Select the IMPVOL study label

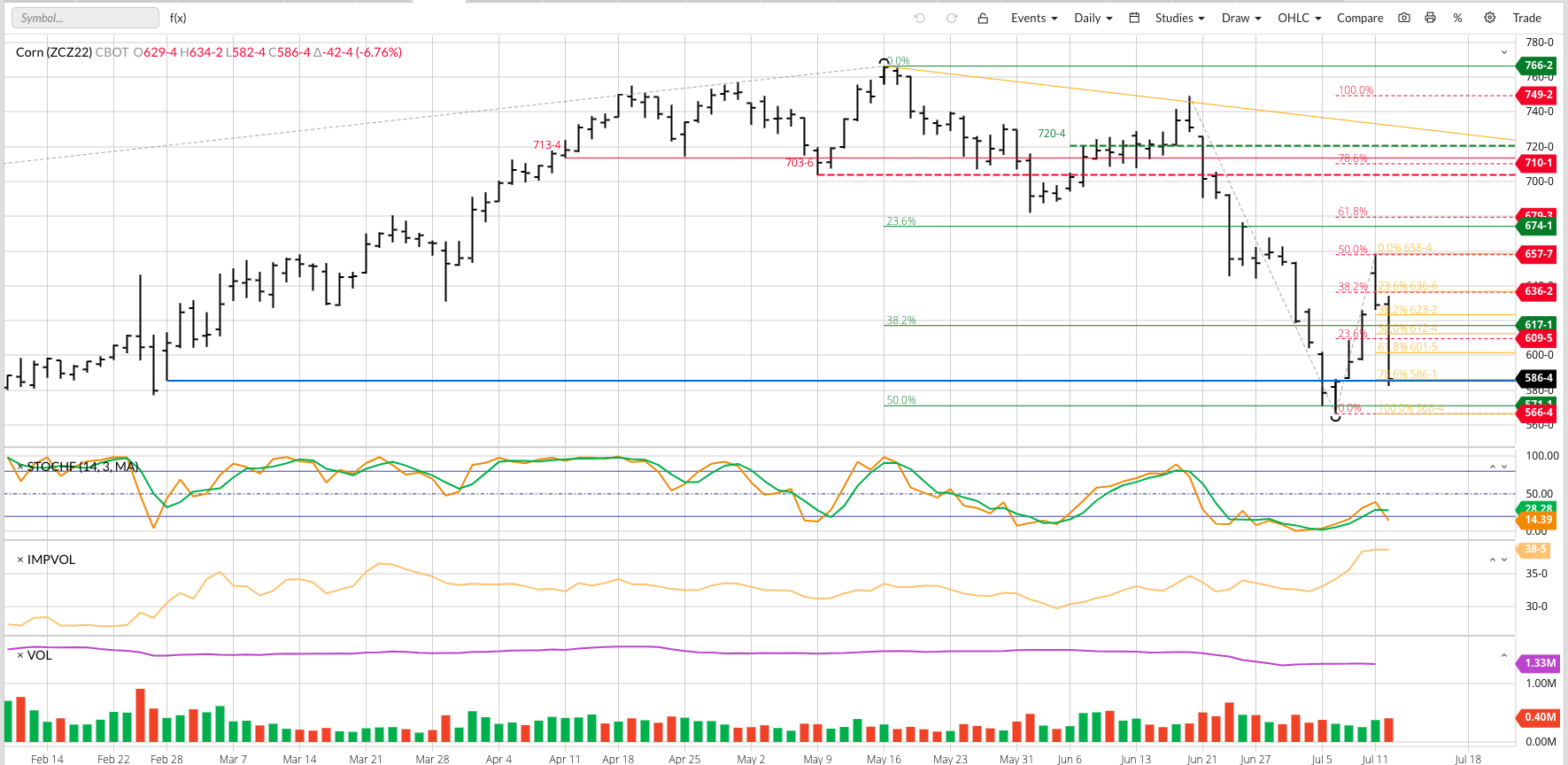point(51,560)
